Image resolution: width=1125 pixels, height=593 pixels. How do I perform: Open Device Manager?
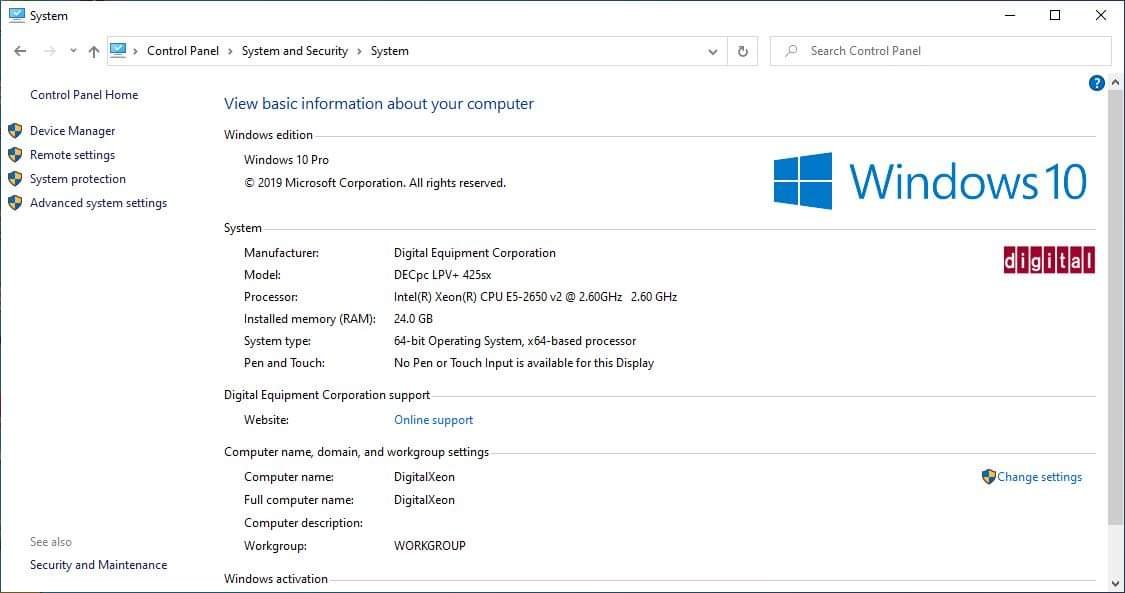(72, 131)
